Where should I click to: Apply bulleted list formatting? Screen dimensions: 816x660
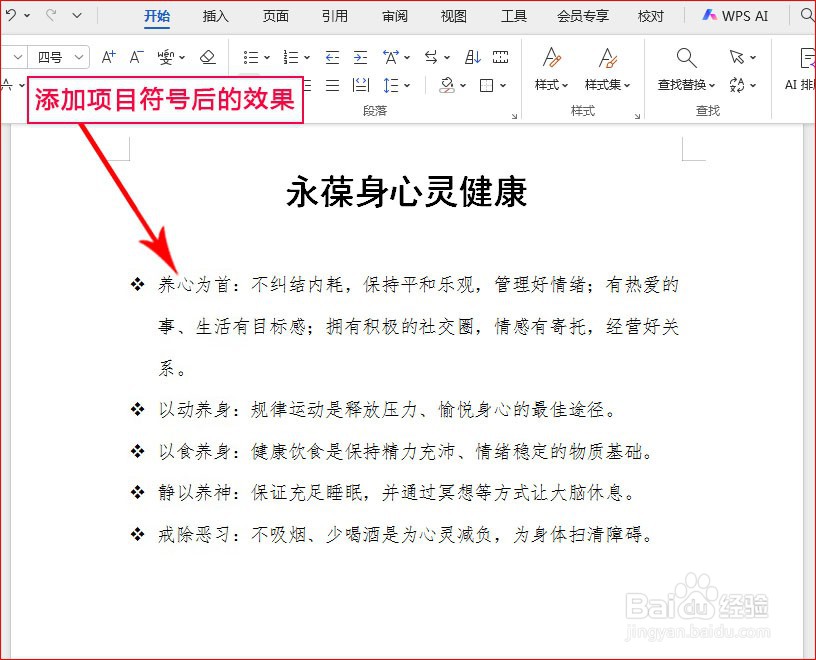coord(252,57)
